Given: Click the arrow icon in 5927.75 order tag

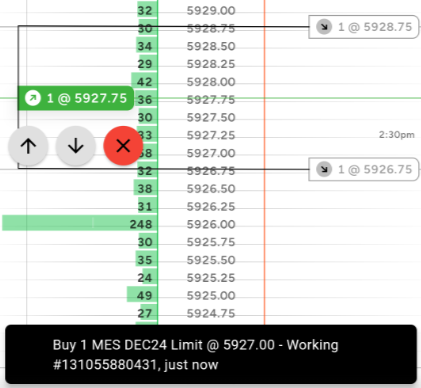Looking at the screenshot, I should click(33, 98).
